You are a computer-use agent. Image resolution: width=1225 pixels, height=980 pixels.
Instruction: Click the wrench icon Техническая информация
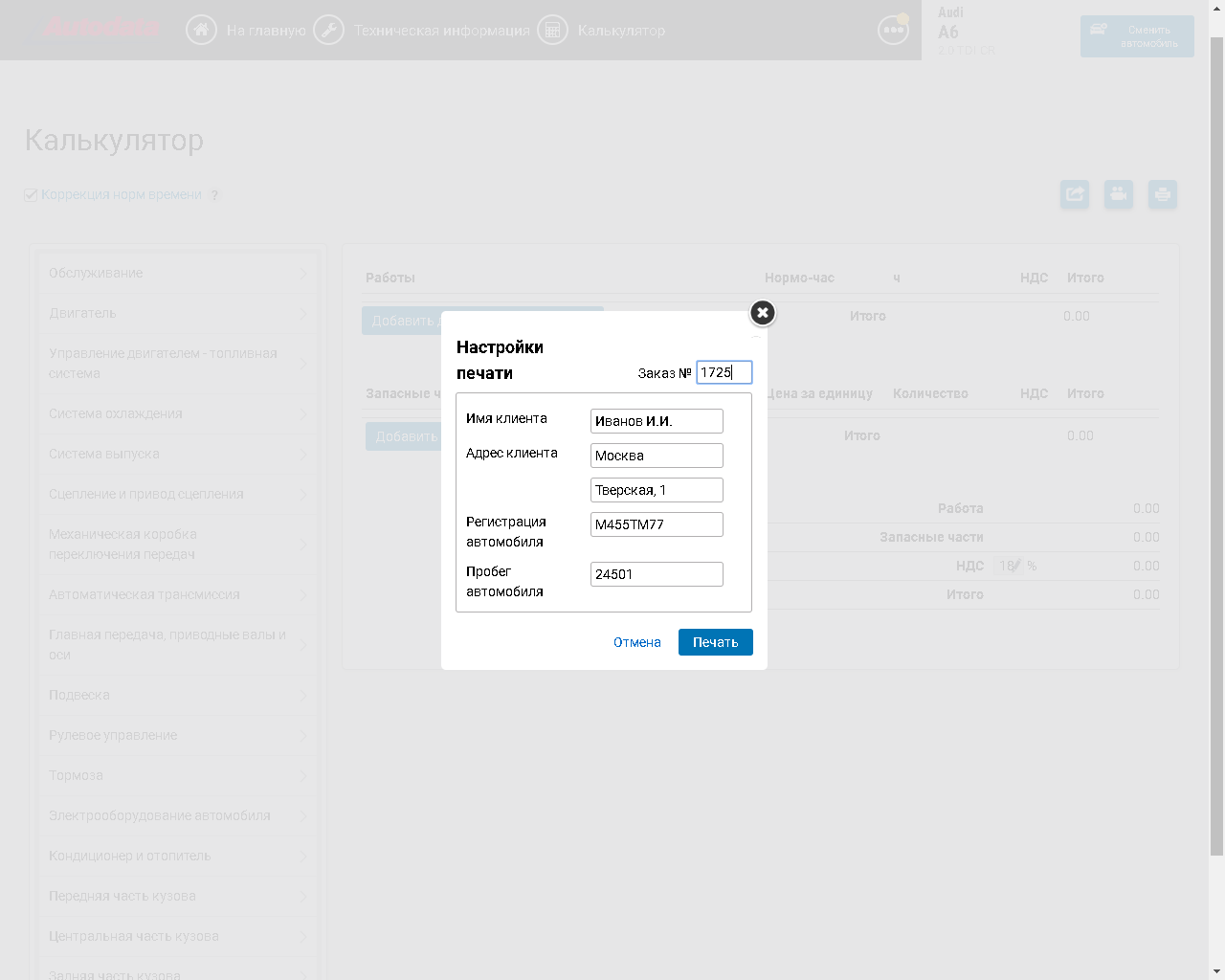click(328, 30)
